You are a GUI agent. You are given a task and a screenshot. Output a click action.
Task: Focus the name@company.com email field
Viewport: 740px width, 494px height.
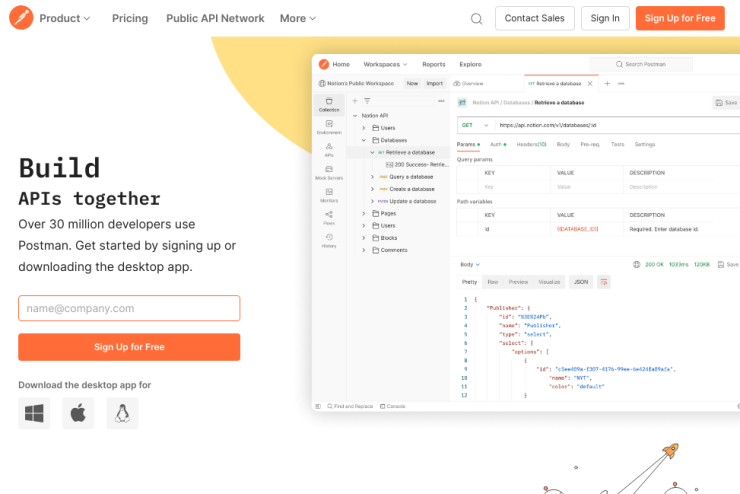(129, 308)
